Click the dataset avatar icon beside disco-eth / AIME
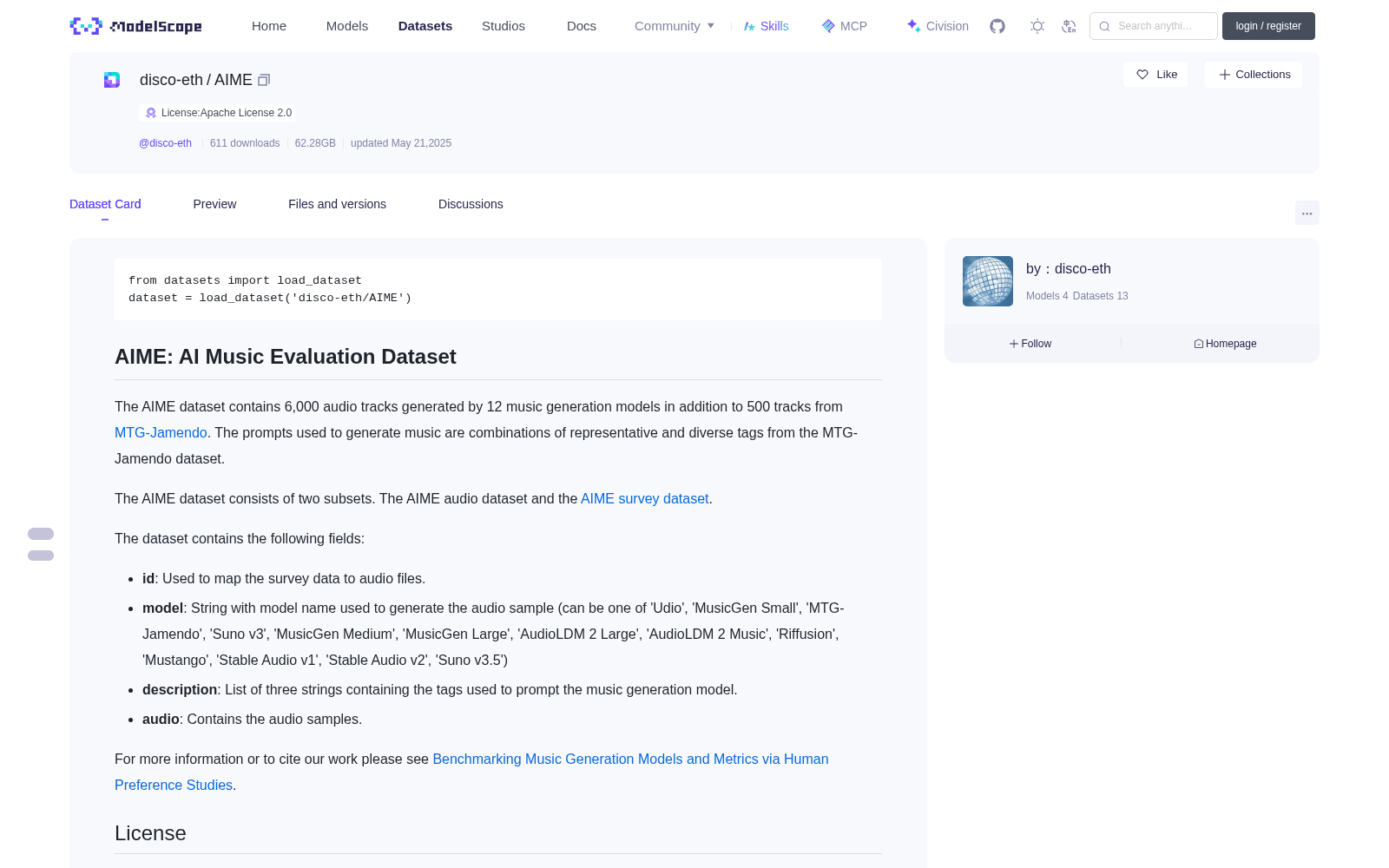 point(112,80)
